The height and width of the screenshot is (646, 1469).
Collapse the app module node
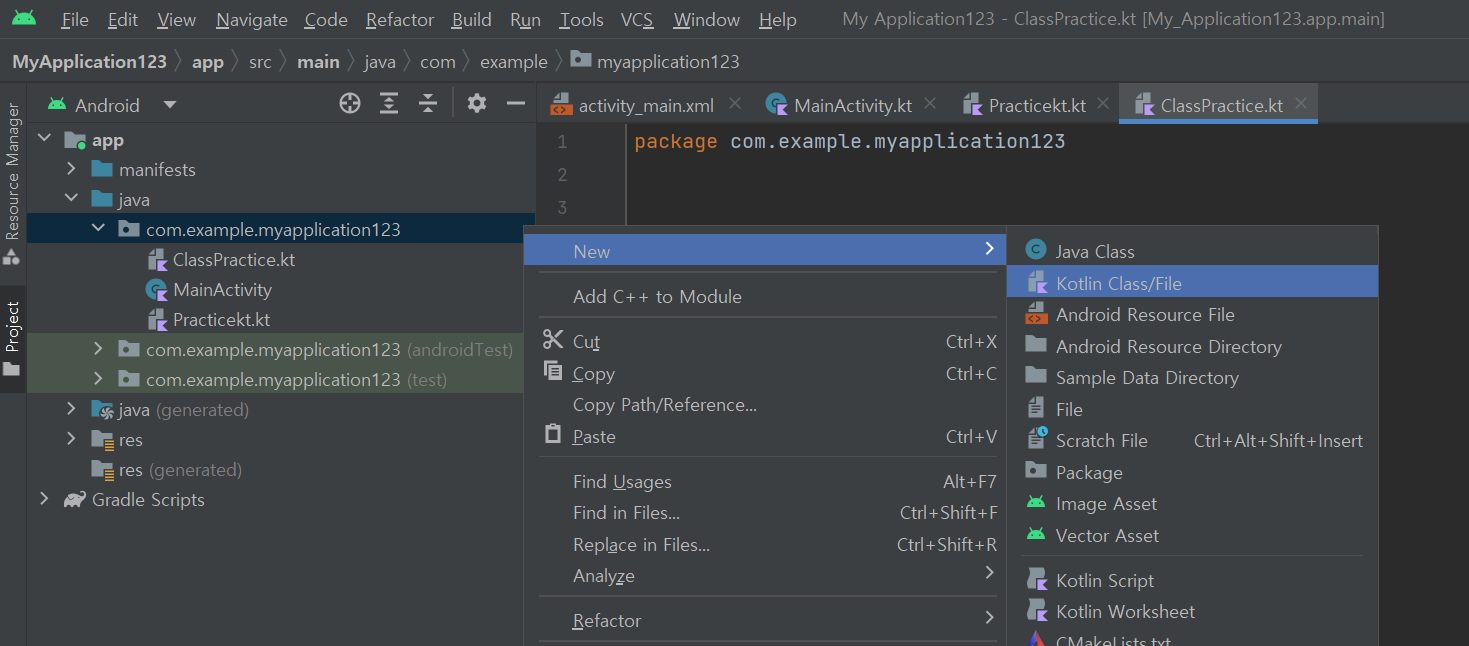pyautogui.click(x=45, y=140)
